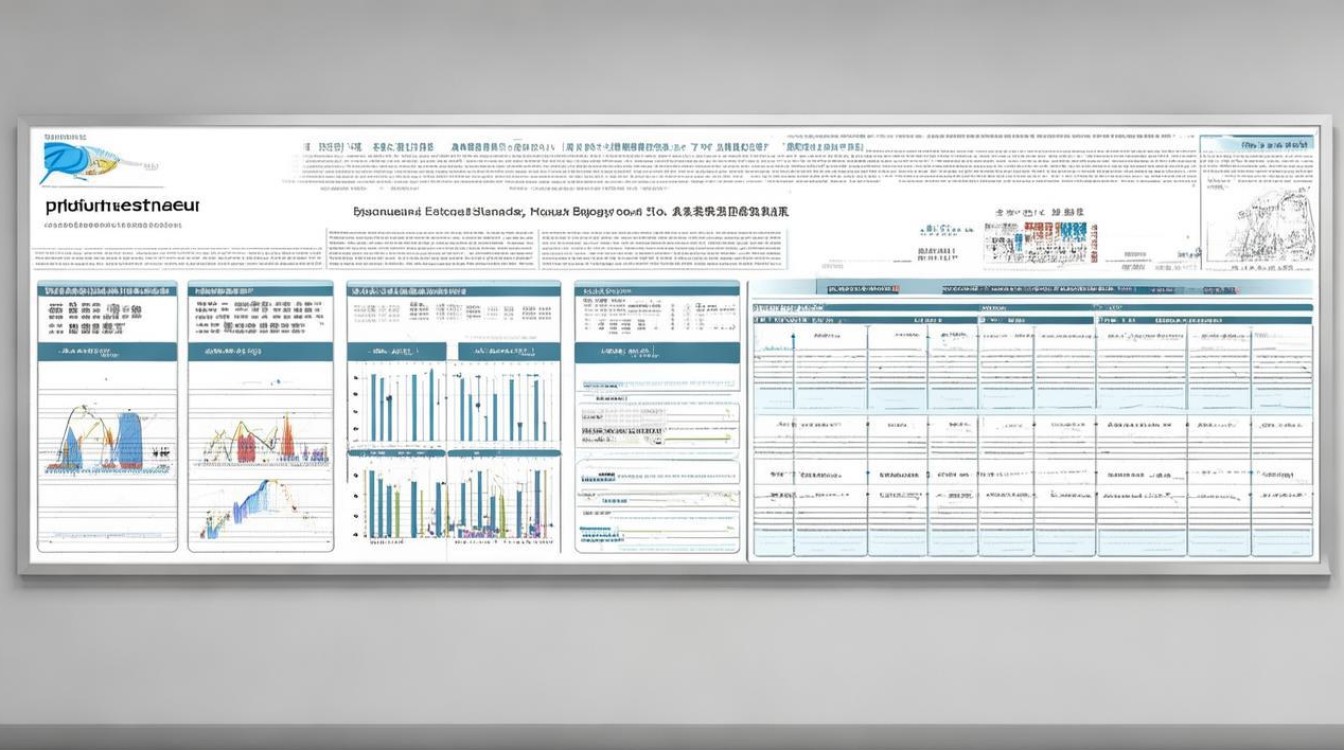Click the toolbar strip above the large table
The width and height of the screenshot is (1344, 750).
coord(1030,288)
